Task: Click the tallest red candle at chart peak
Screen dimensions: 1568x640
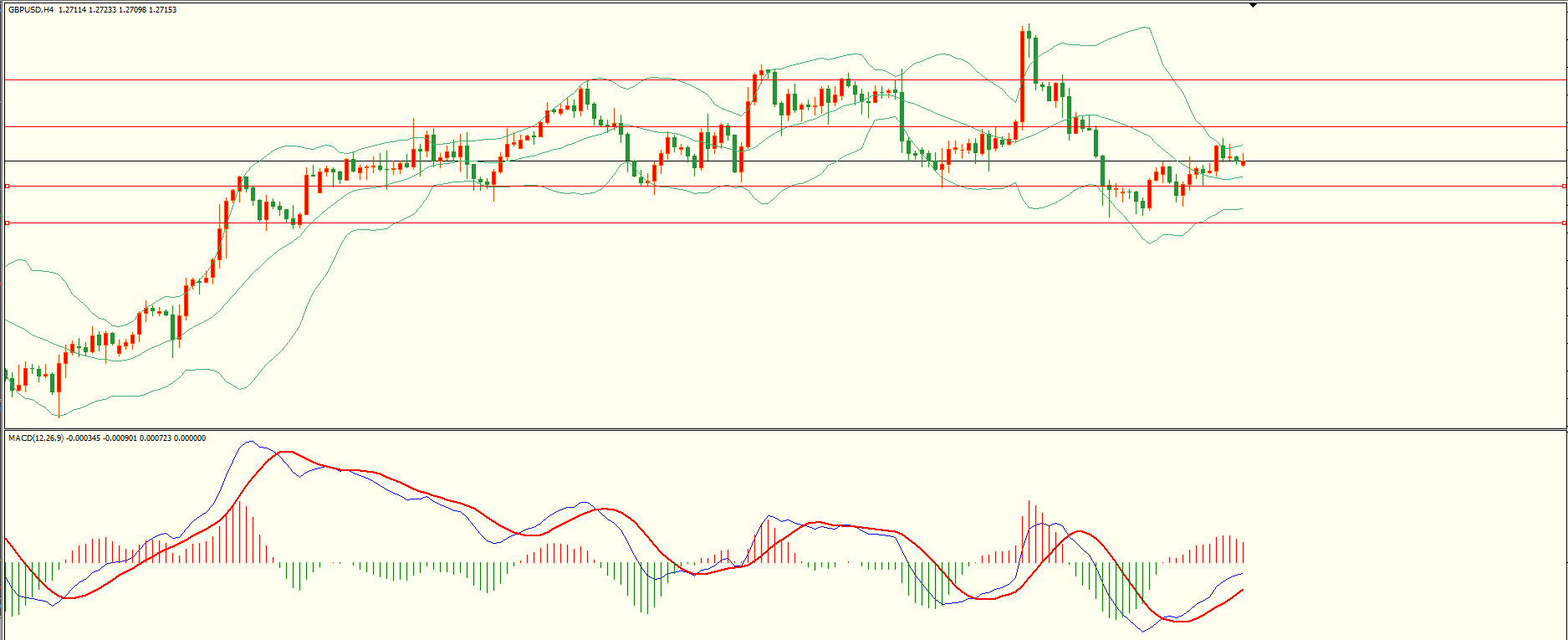Action: pos(1022,77)
